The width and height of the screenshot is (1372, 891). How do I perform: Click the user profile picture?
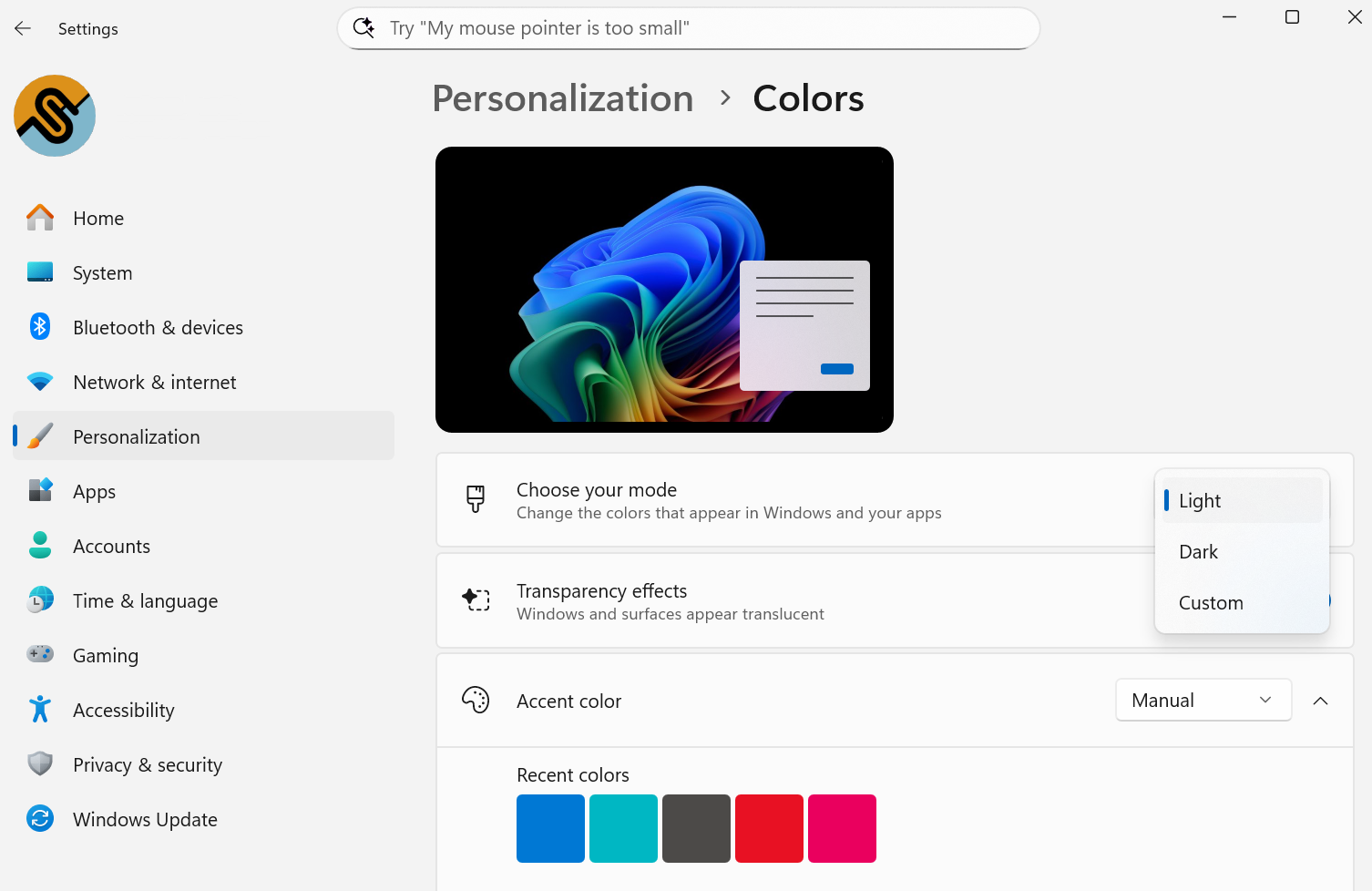pos(55,116)
